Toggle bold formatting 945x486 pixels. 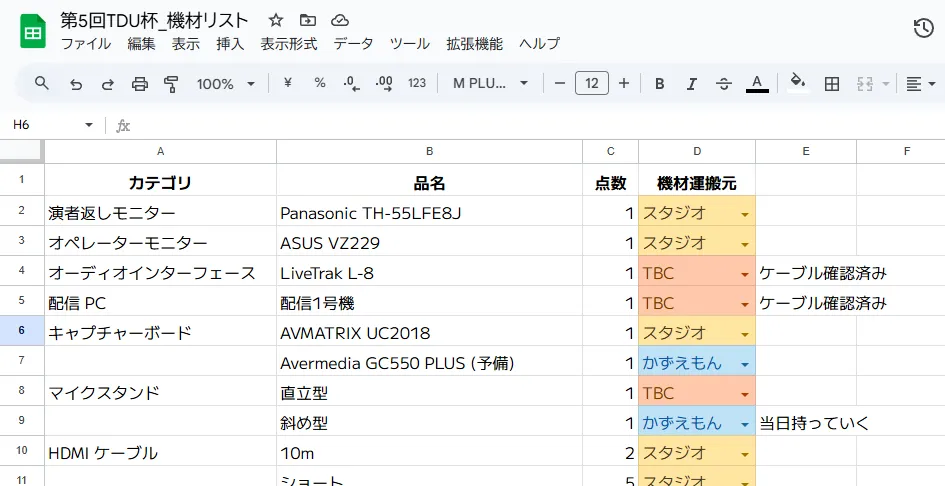pos(659,84)
